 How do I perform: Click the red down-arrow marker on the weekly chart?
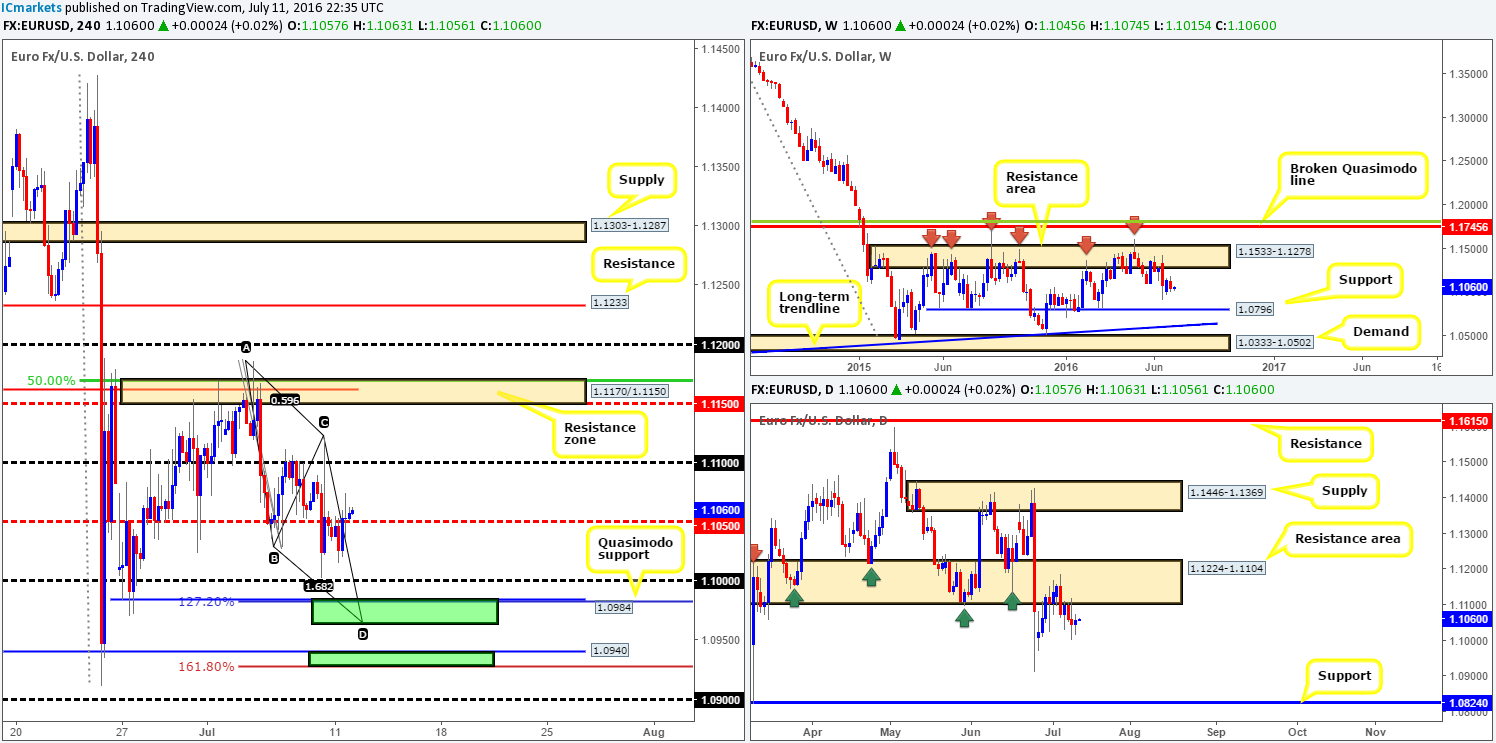click(931, 237)
